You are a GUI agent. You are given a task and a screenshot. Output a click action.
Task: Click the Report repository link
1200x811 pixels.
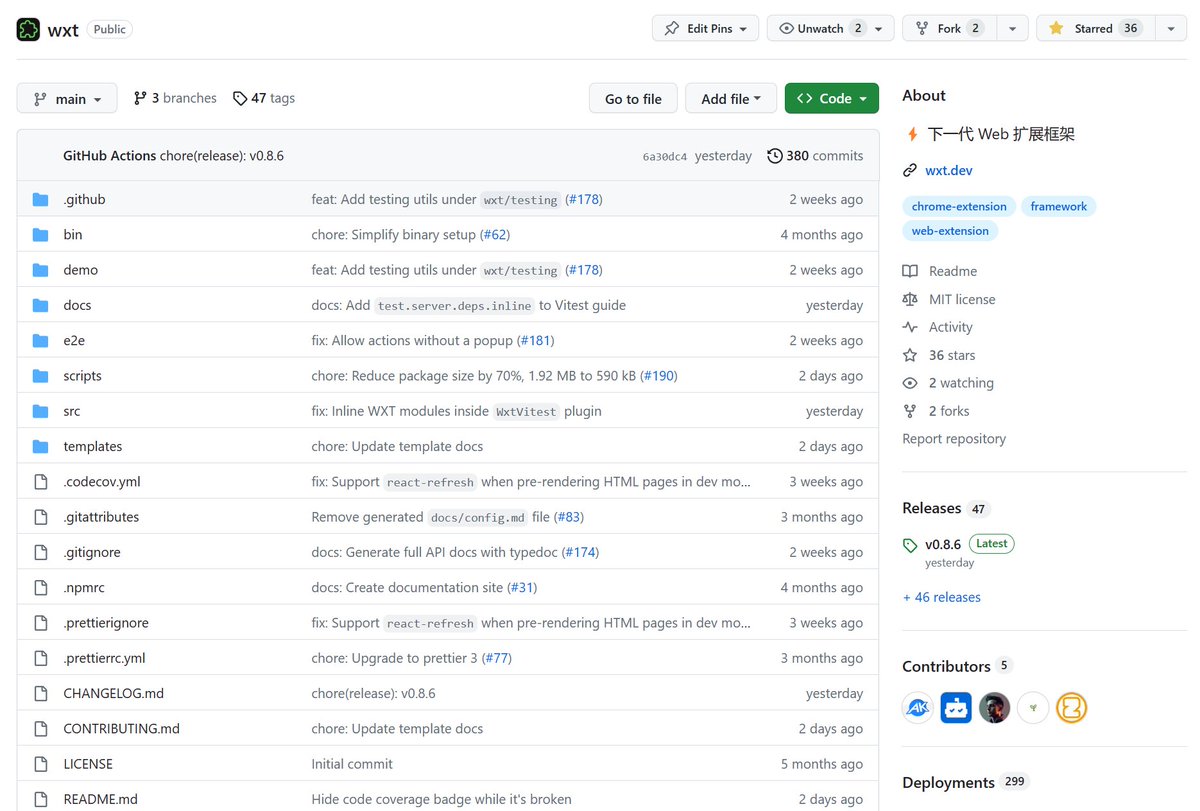(954, 439)
